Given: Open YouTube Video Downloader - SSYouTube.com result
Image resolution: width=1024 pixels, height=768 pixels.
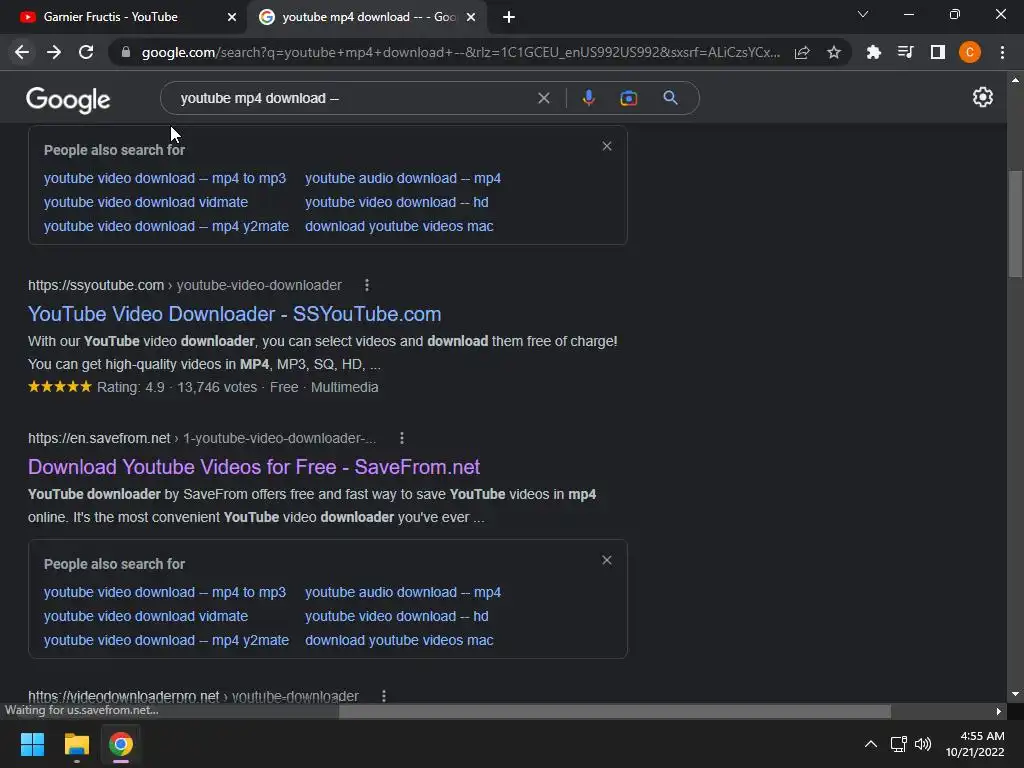Looking at the screenshot, I should click(x=234, y=314).
